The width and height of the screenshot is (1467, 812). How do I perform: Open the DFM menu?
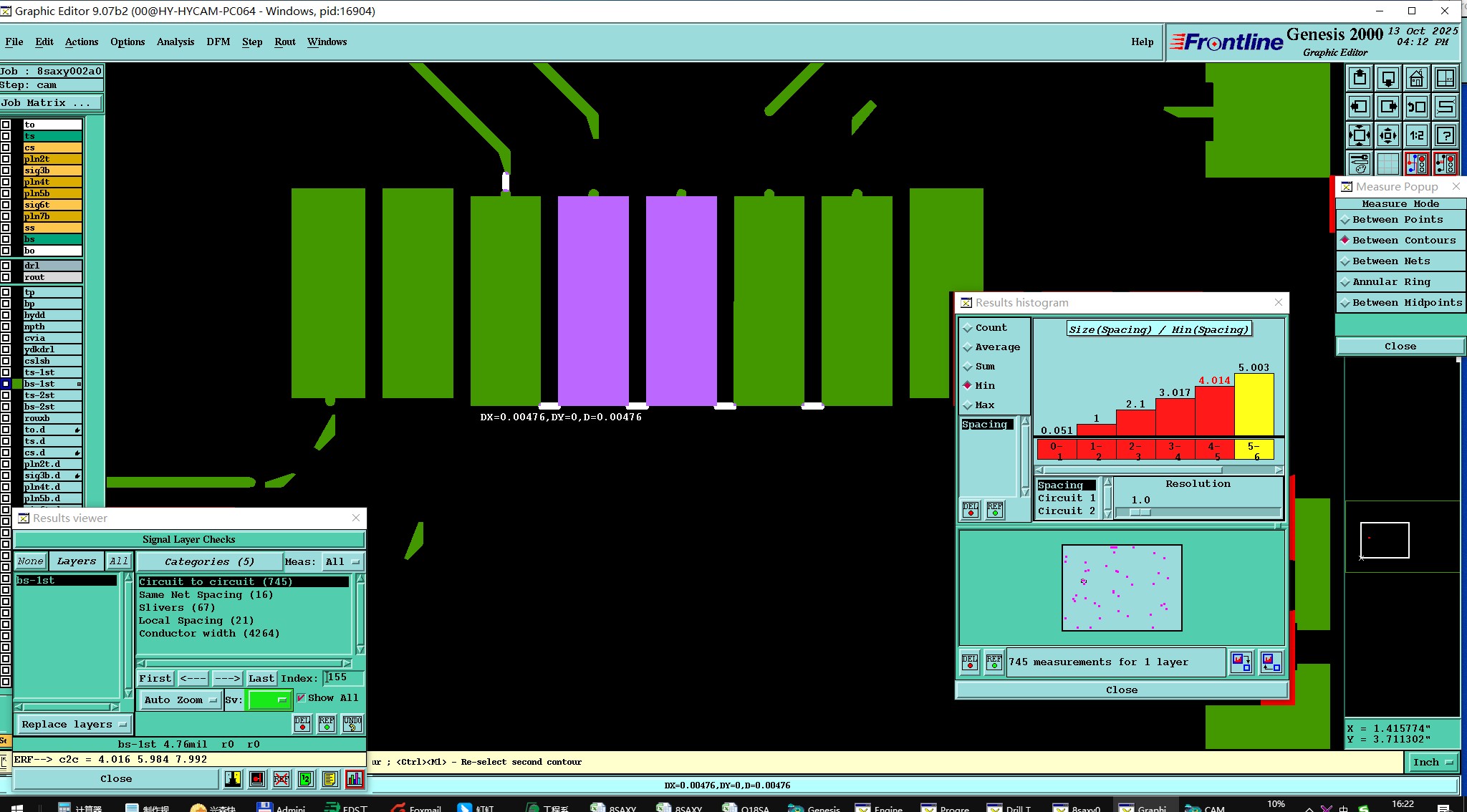coord(218,42)
